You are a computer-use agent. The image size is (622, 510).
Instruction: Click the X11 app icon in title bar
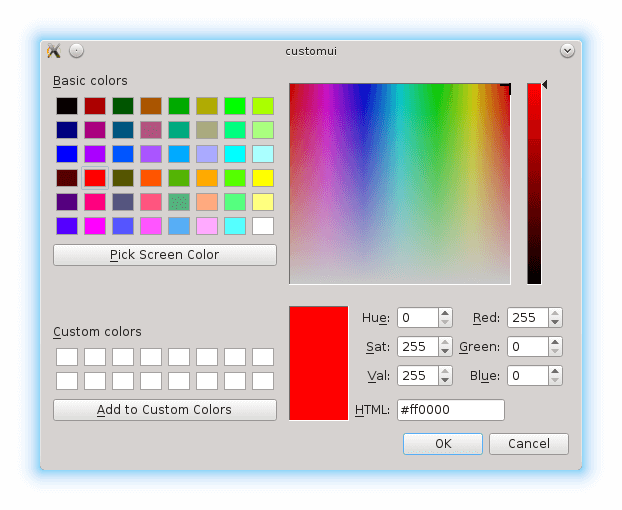click(54, 50)
